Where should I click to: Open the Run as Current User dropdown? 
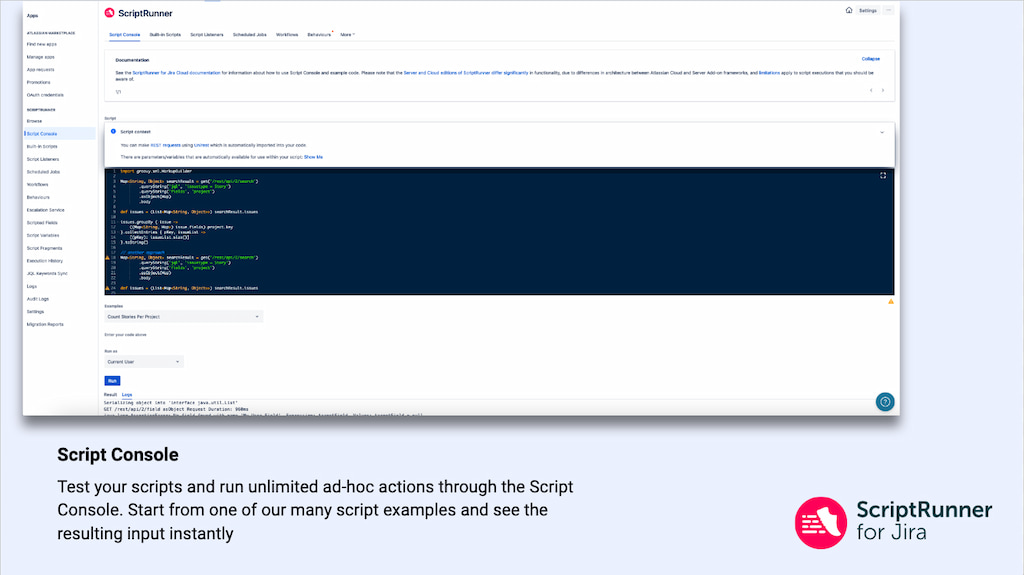coord(144,362)
